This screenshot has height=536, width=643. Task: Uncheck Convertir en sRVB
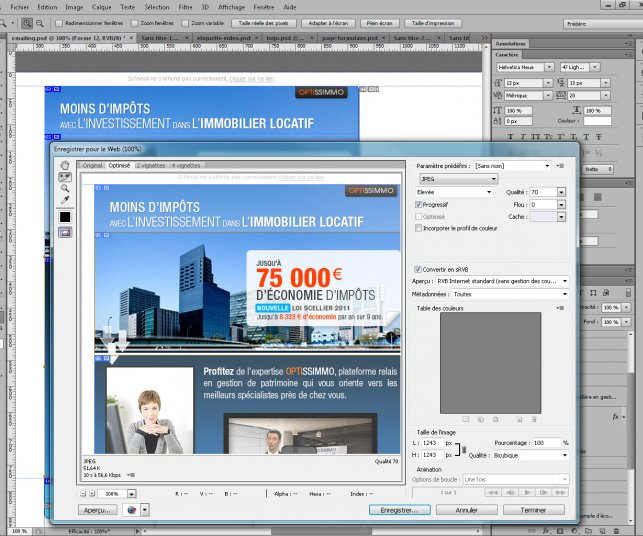[x=418, y=269]
